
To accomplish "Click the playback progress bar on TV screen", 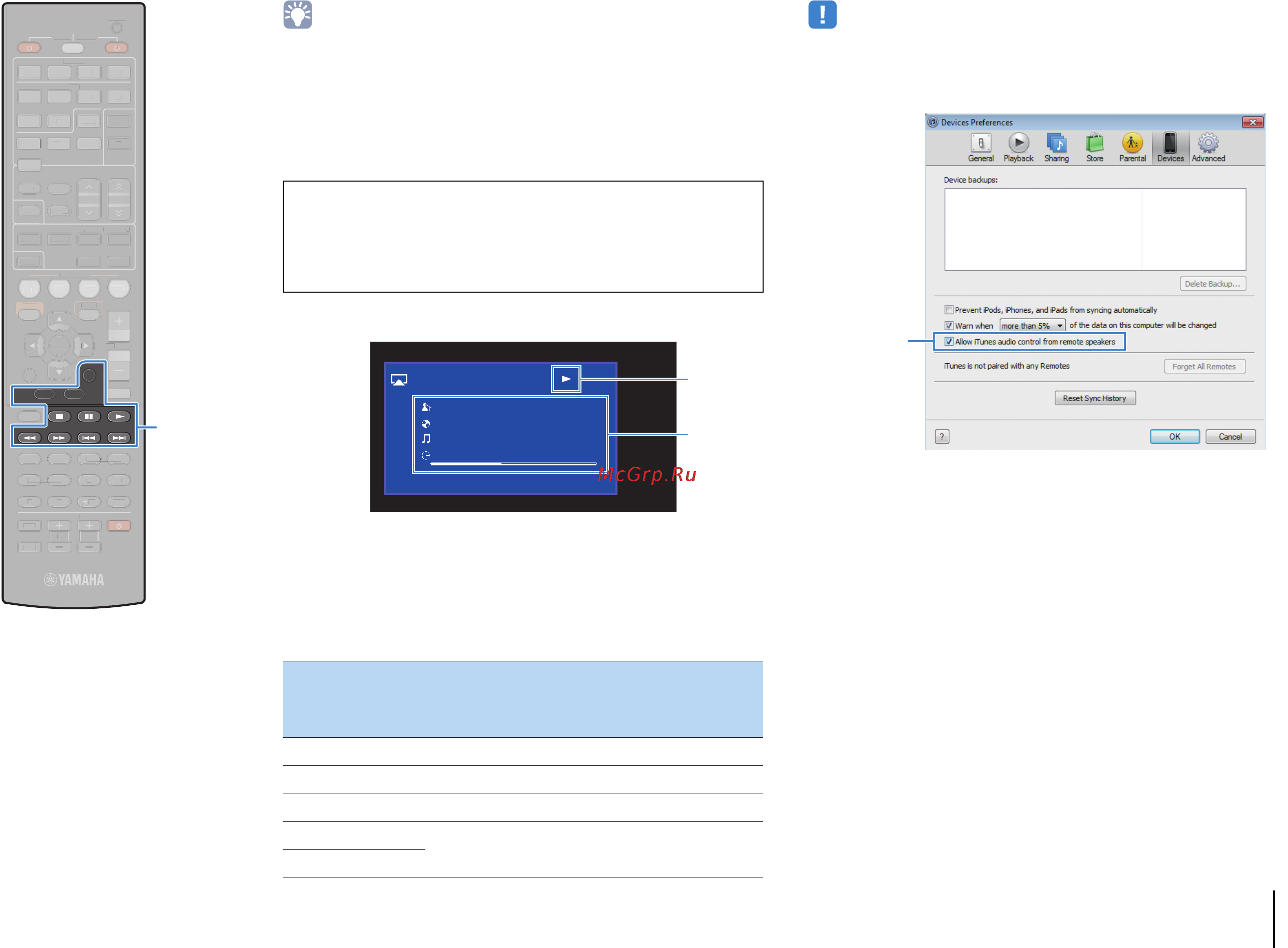I will click(x=514, y=463).
